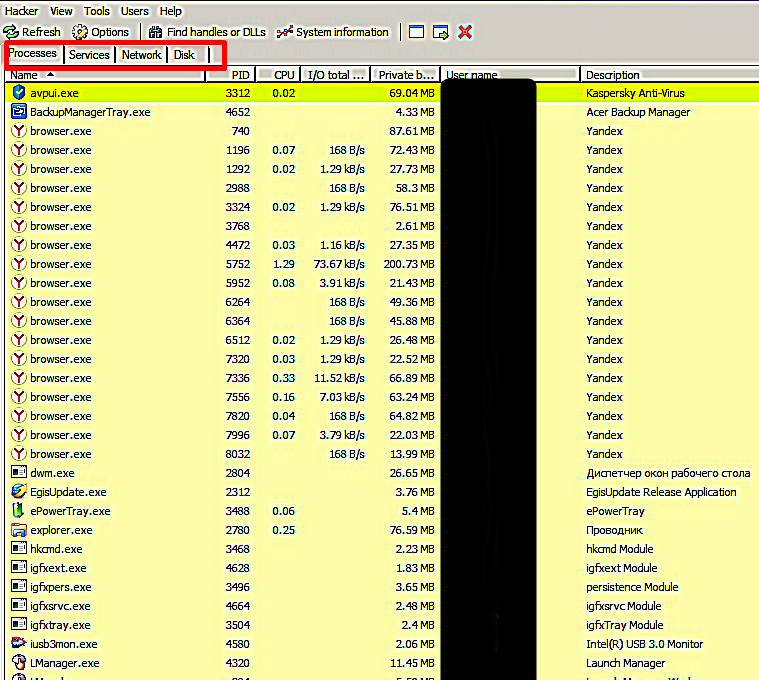Select dwm.exe process name
The width and height of the screenshot is (759, 680).
tap(52, 473)
